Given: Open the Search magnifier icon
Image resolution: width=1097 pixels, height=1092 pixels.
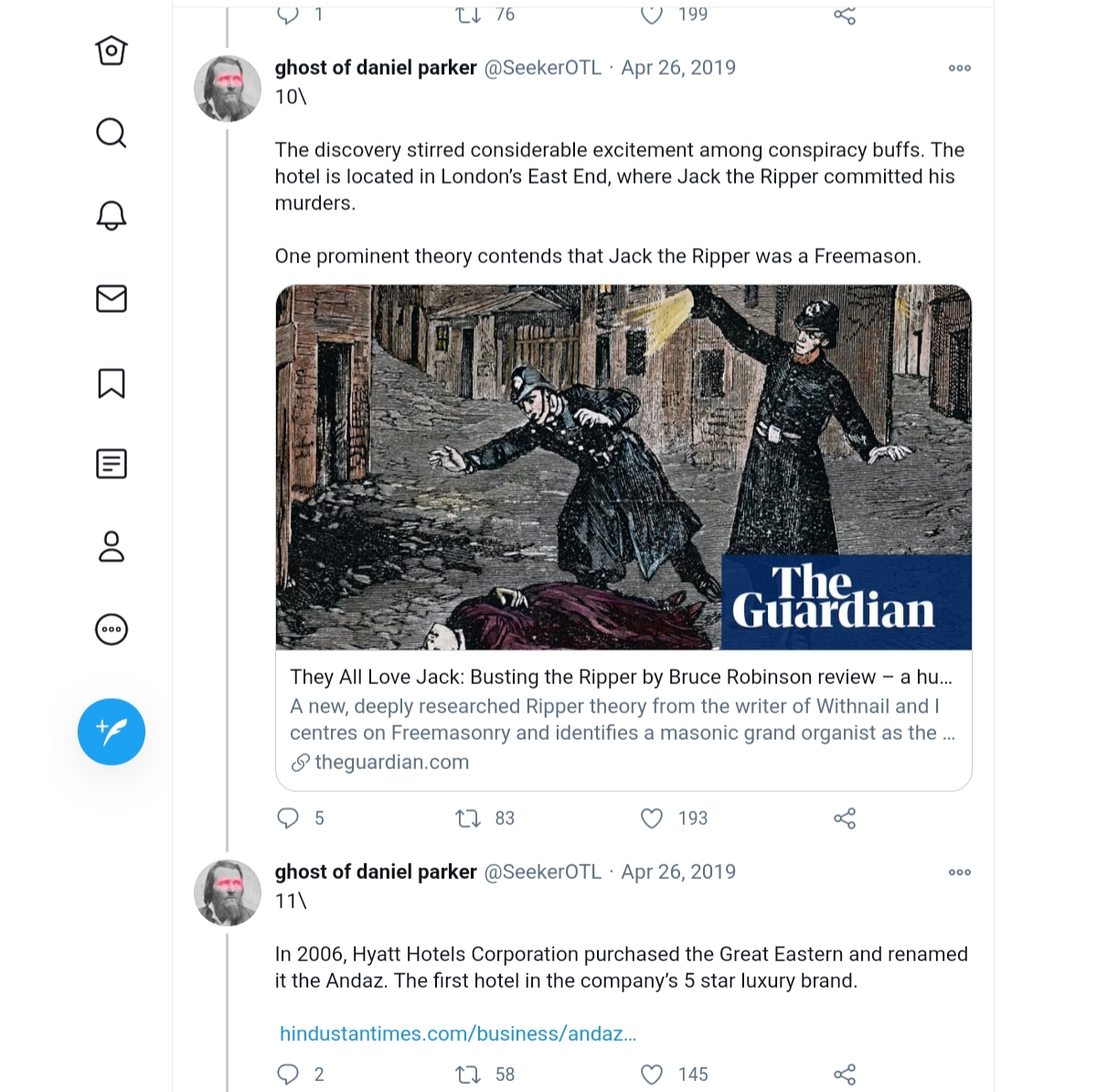Looking at the screenshot, I should click(x=112, y=133).
